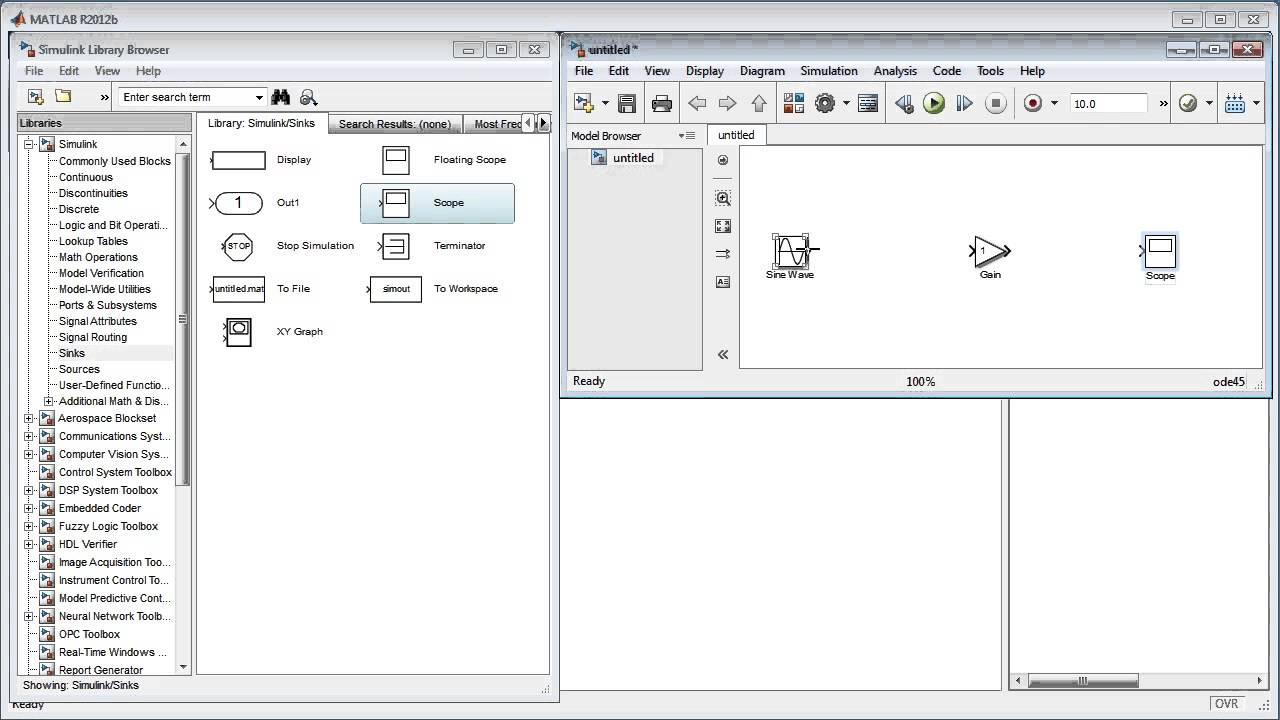Viewport: 1280px width, 720px height.
Task: Select Commonly Used Blocks in the tree
Action: [x=115, y=161]
